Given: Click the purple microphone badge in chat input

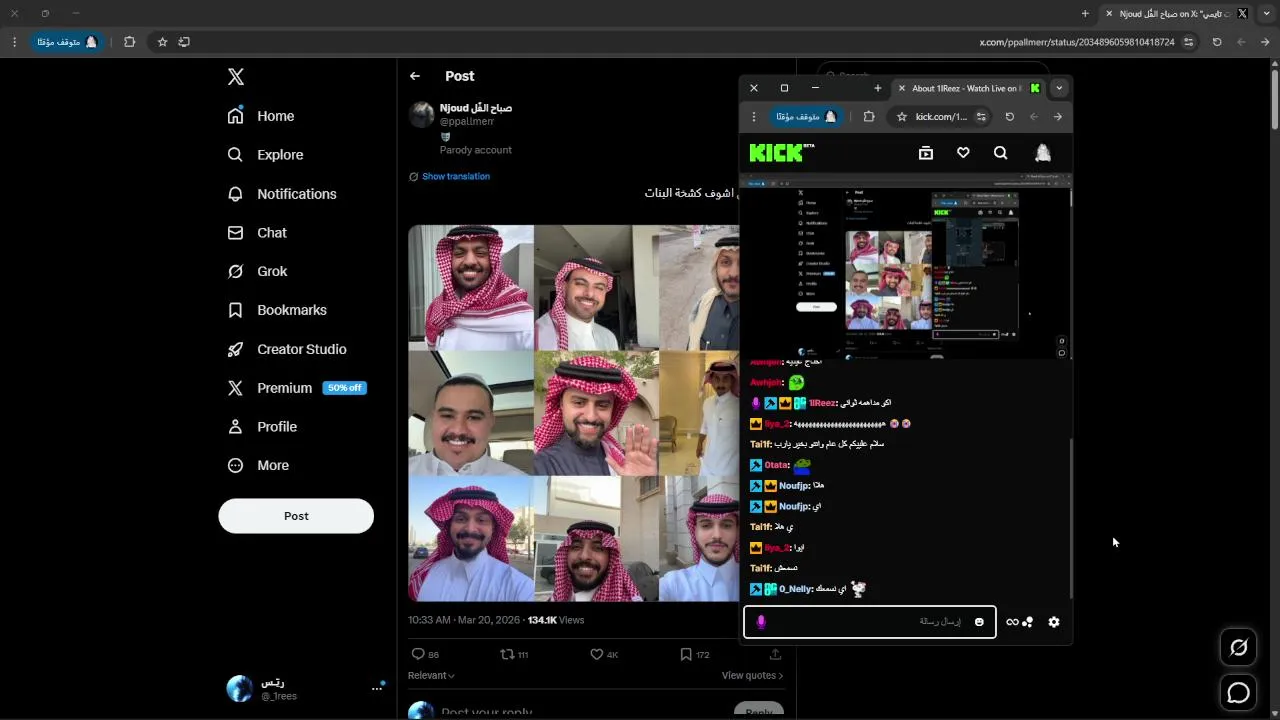Looking at the screenshot, I should click(x=761, y=622).
